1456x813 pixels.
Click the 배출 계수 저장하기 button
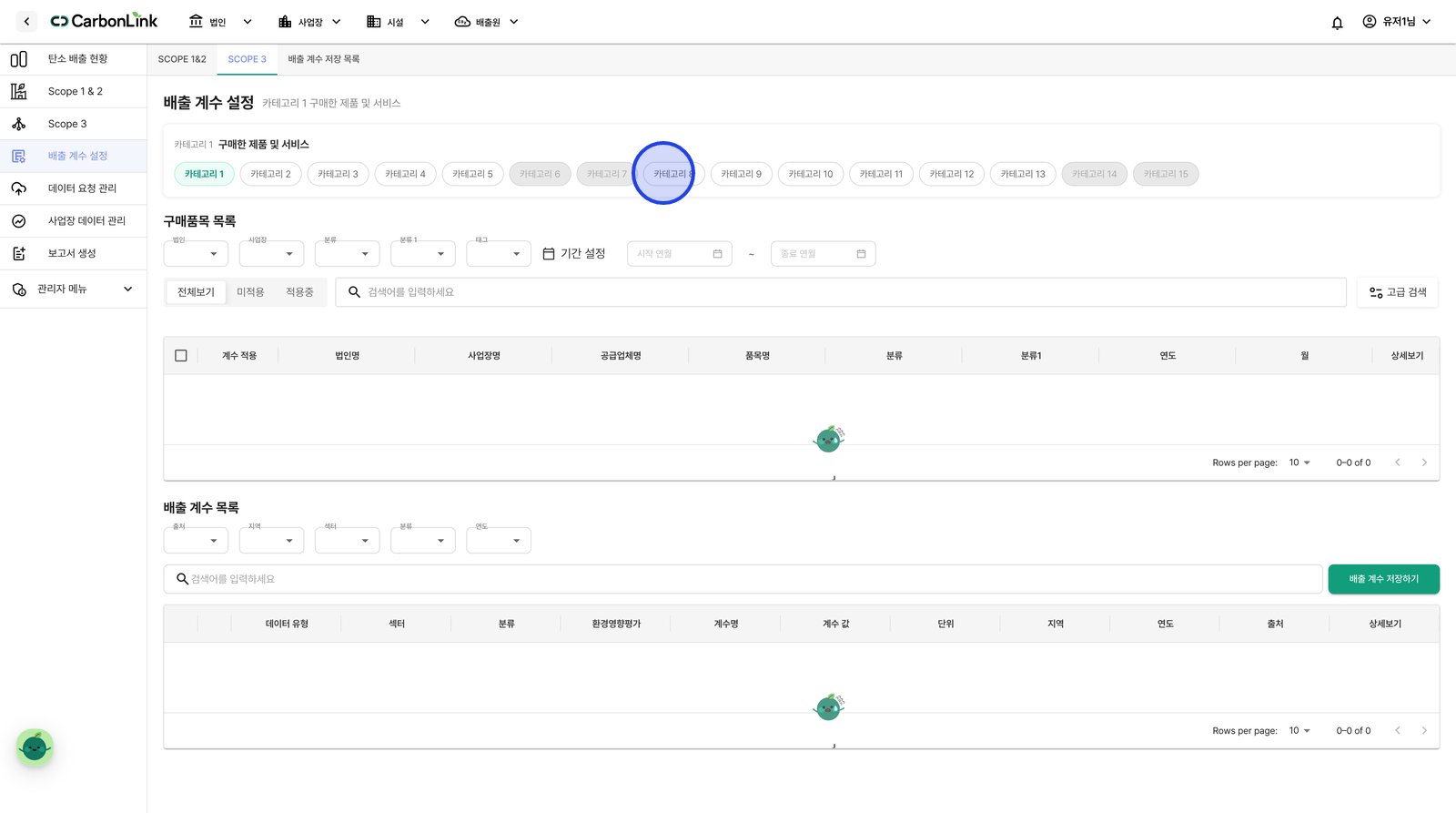1383,579
